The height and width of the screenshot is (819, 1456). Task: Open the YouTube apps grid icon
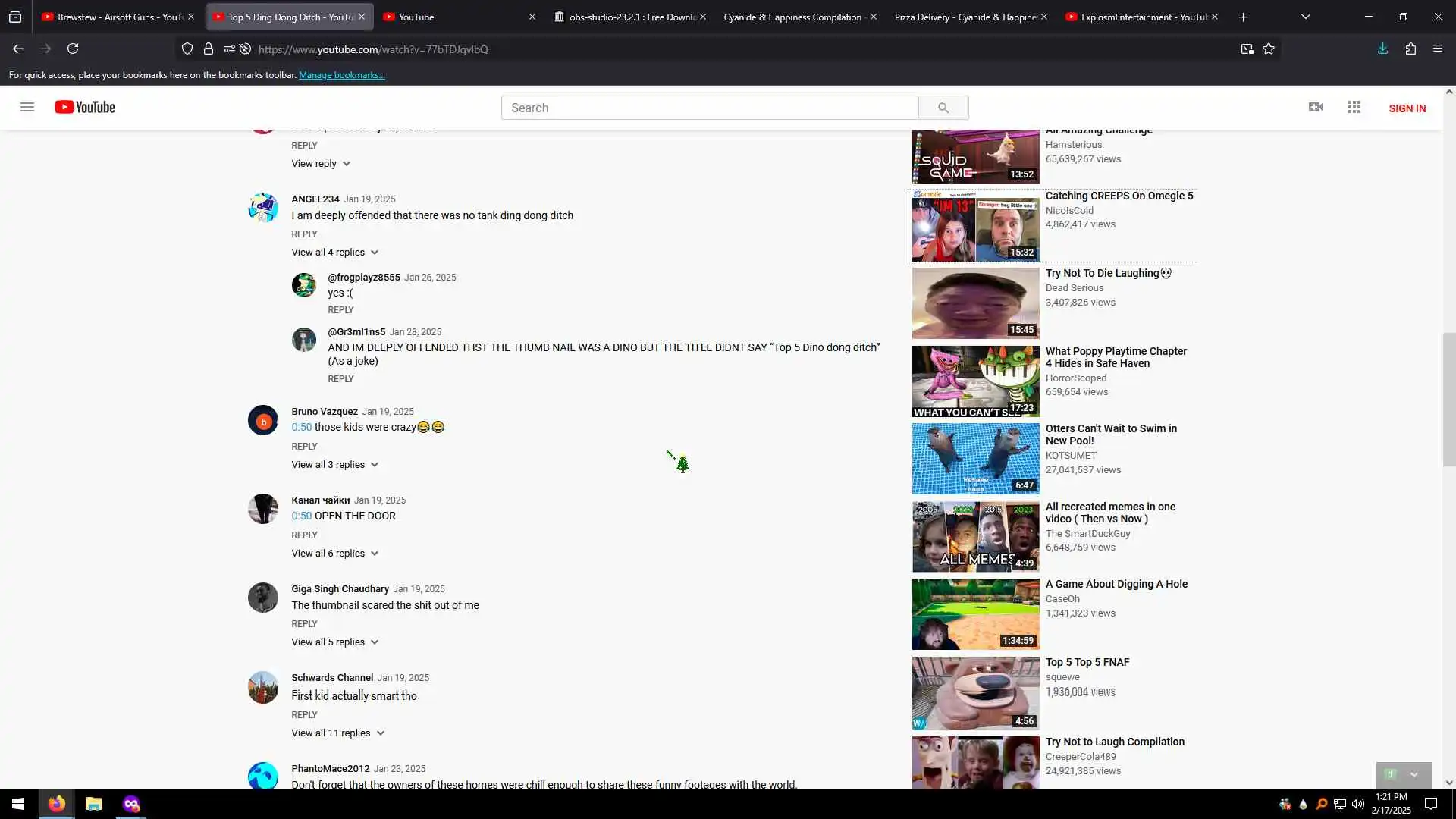pos(1354,107)
